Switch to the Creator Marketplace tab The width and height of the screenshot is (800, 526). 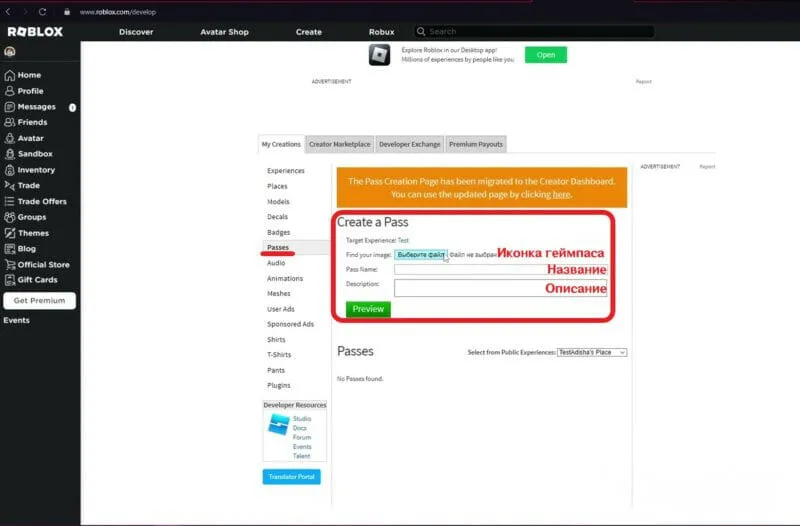point(340,144)
